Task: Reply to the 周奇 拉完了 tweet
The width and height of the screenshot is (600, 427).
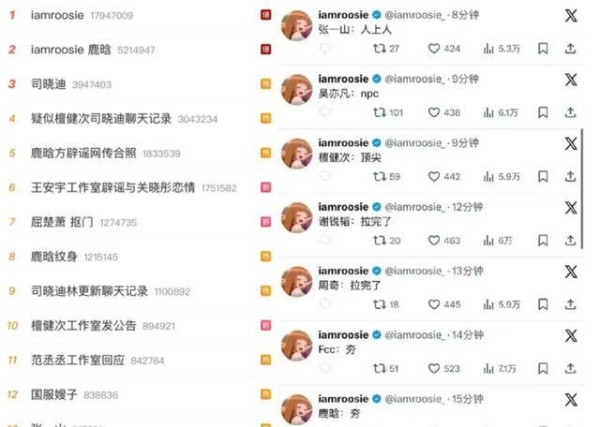Action: coord(325,304)
